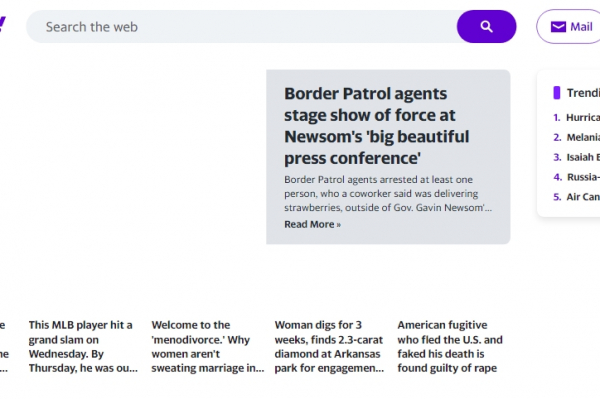Click the purple search magnifier button
Screen dimensions: 600x399
pyautogui.click(x=486, y=26)
